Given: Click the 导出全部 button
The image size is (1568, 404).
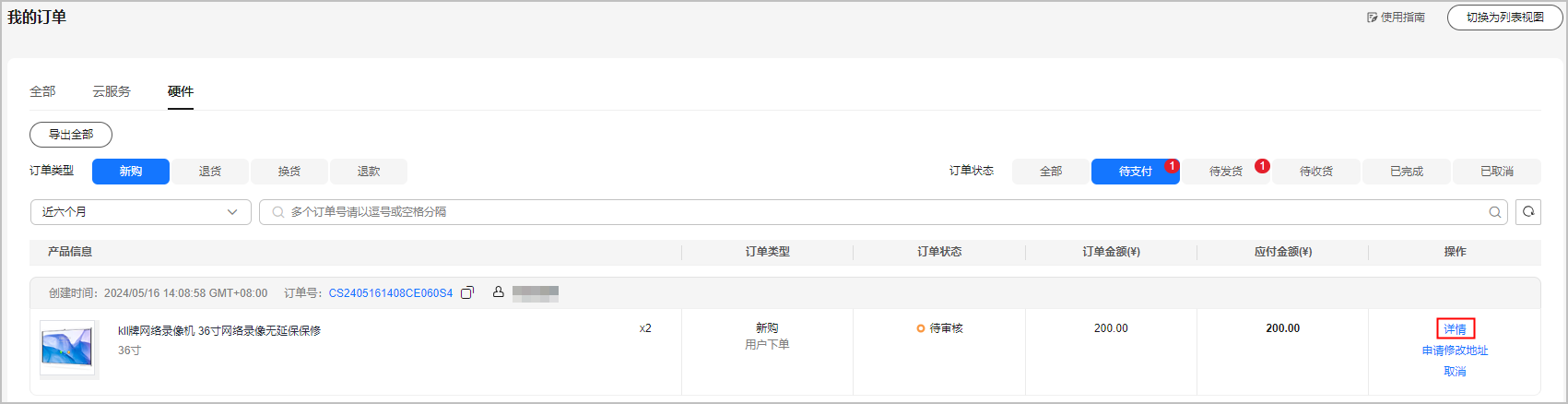Looking at the screenshot, I should (71, 135).
